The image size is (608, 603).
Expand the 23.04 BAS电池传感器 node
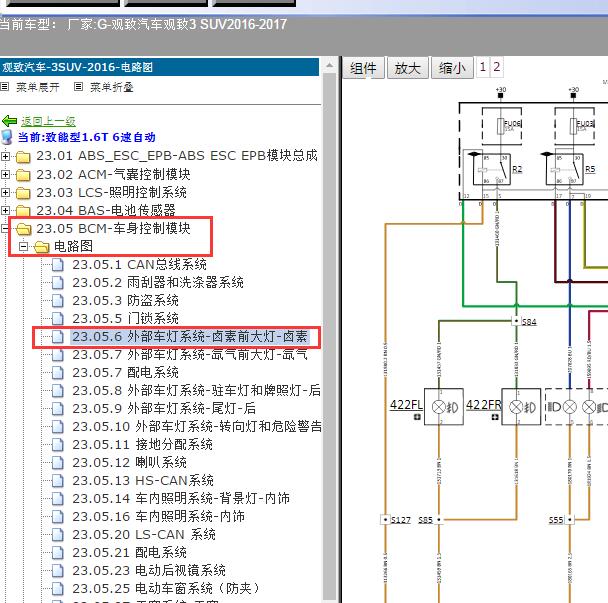tap(5, 211)
